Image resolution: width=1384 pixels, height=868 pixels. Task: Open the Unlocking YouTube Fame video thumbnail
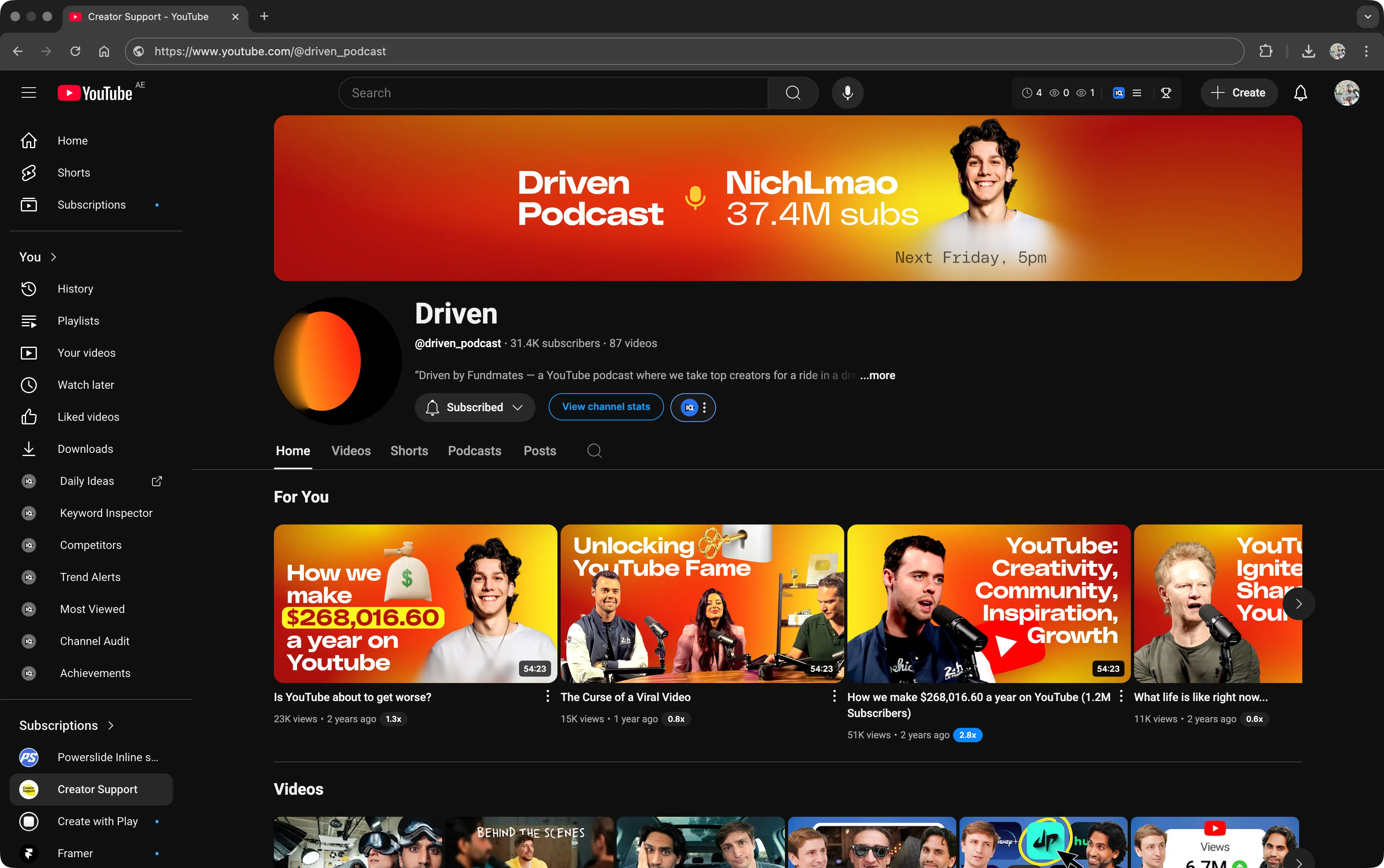click(702, 603)
